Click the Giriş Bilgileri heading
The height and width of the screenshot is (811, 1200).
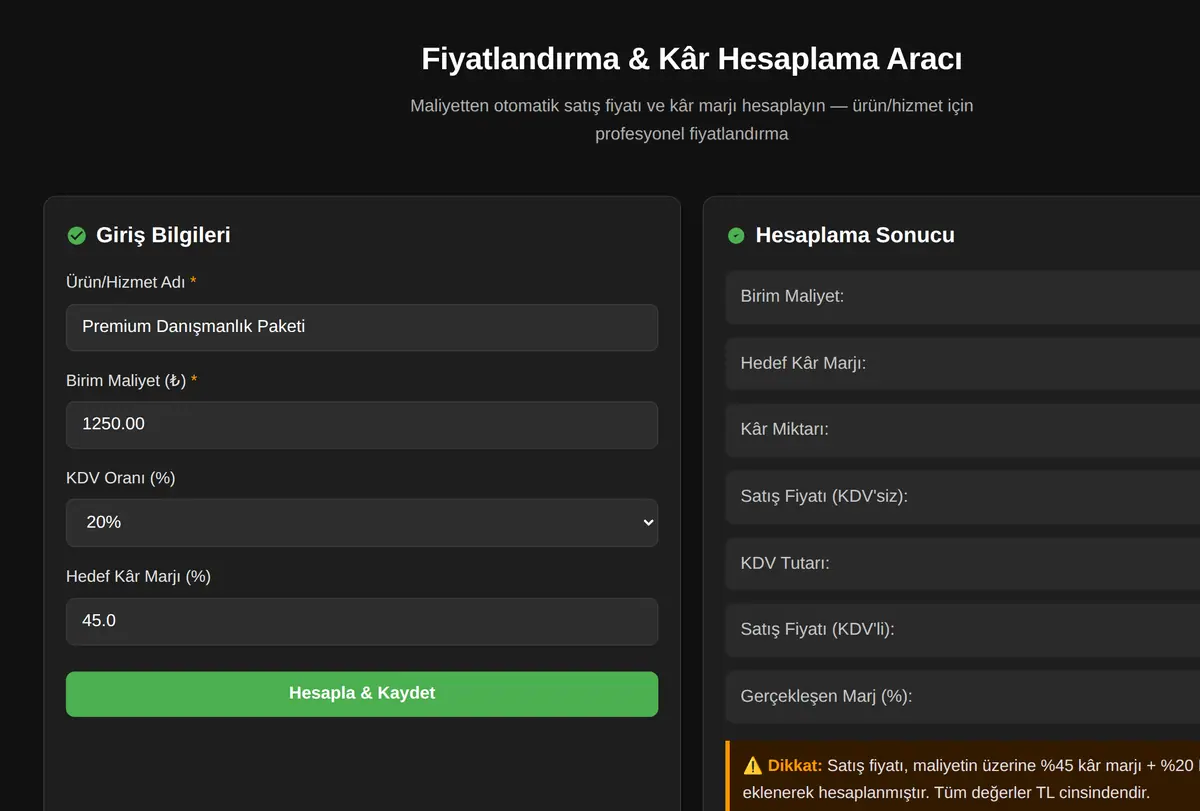click(x=163, y=235)
